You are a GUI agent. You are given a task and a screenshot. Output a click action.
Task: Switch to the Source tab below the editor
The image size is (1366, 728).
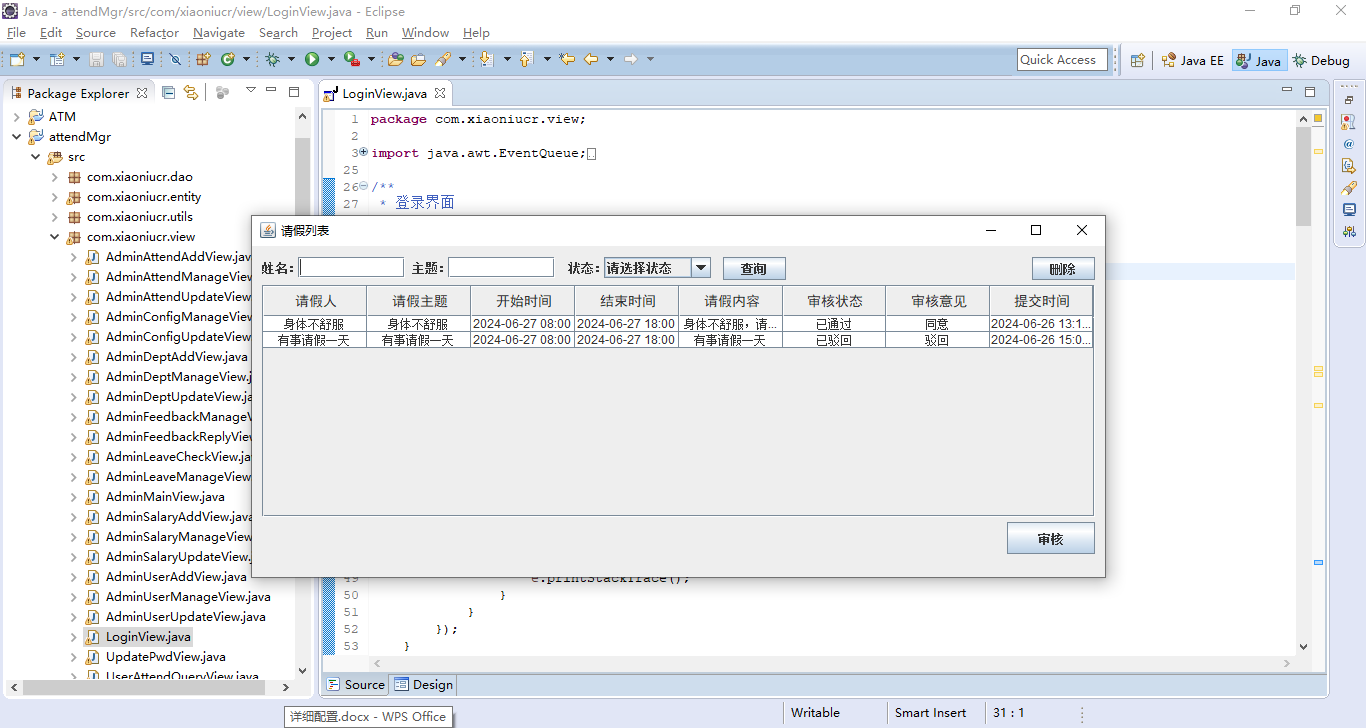click(356, 685)
